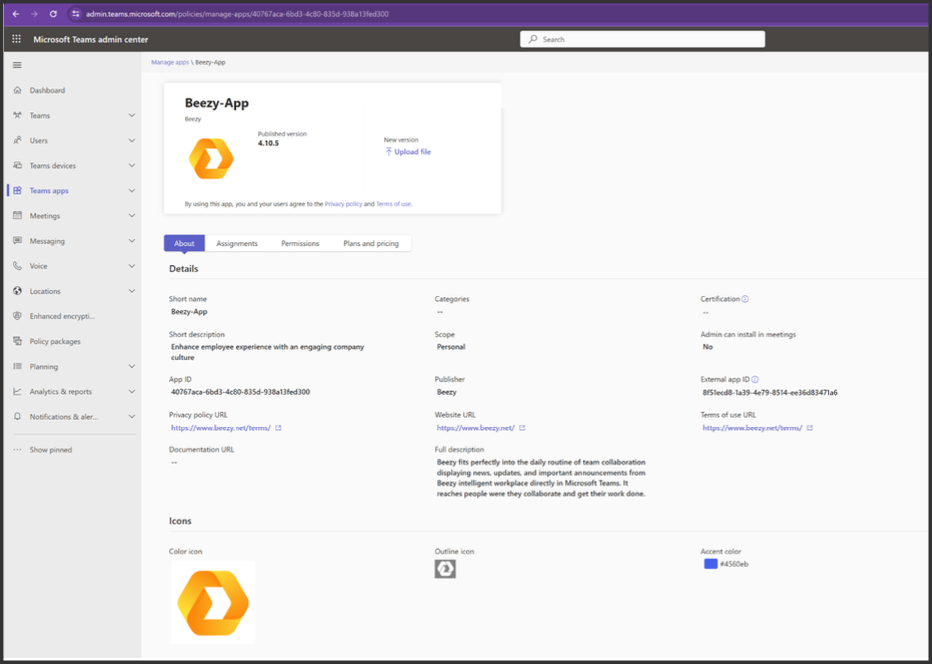This screenshot has width=932, height=664.
Task: Open Enhanced encryption in the sidebar
Action: click(x=62, y=316)
